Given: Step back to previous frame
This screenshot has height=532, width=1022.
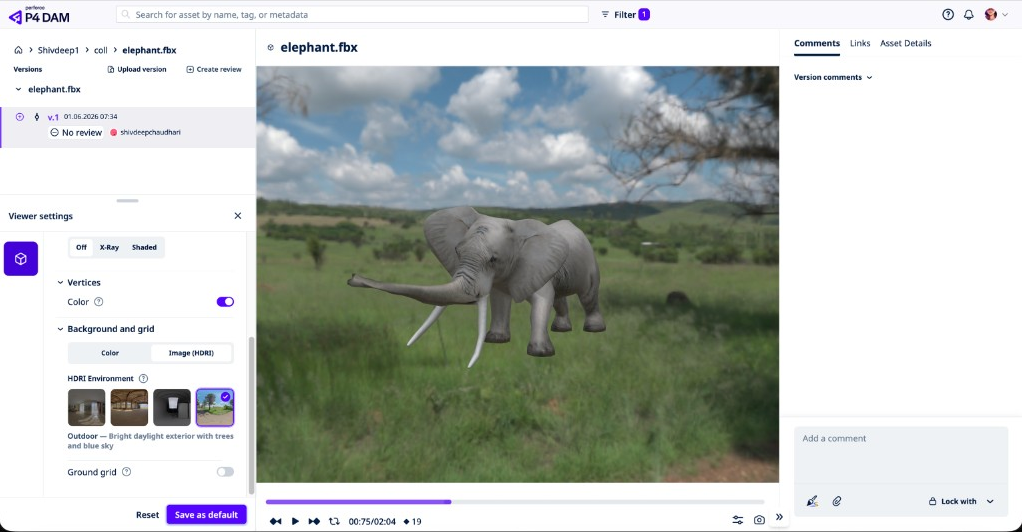Looking at the screenshot, I should [276, 521].
